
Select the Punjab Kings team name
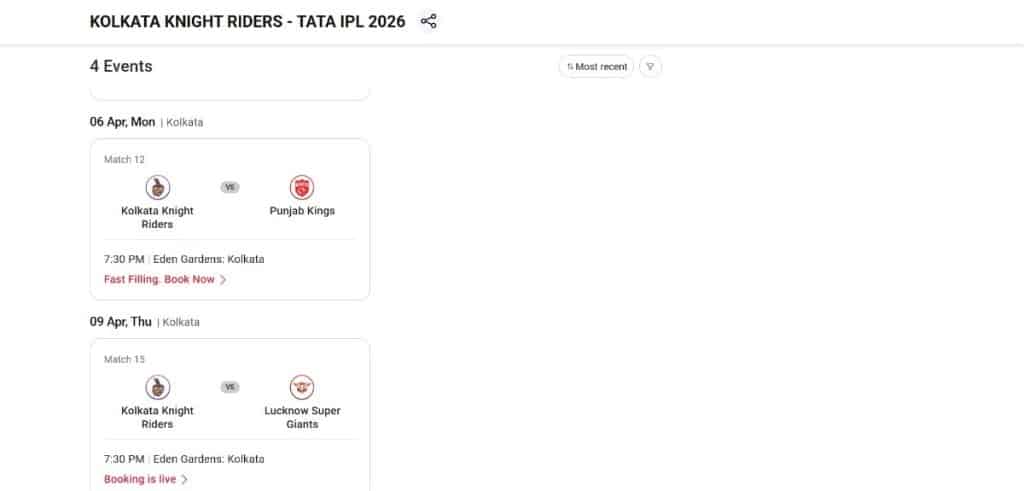[302, 211]
